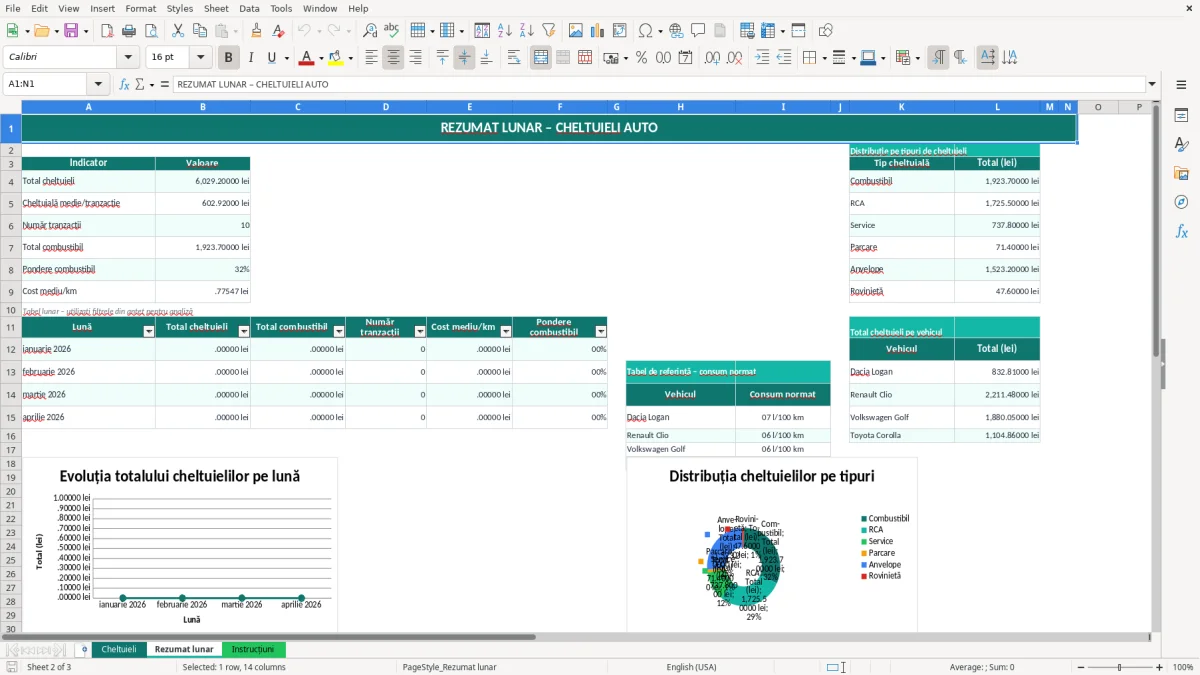Toggle Align Right
1200x675 pixels.
coord(415,58)
